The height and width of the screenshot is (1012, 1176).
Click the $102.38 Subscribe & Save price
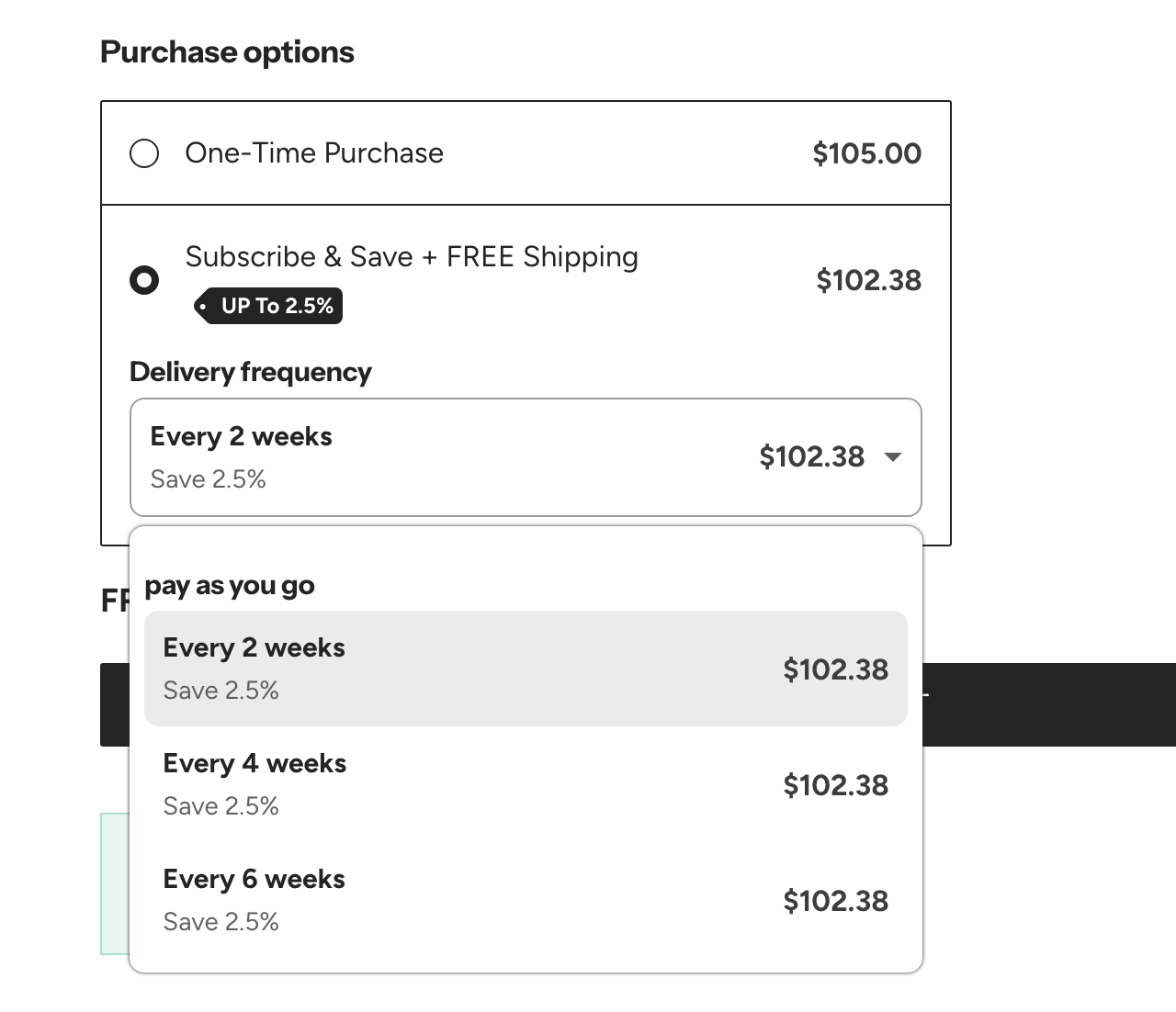[x=868, y=280]
